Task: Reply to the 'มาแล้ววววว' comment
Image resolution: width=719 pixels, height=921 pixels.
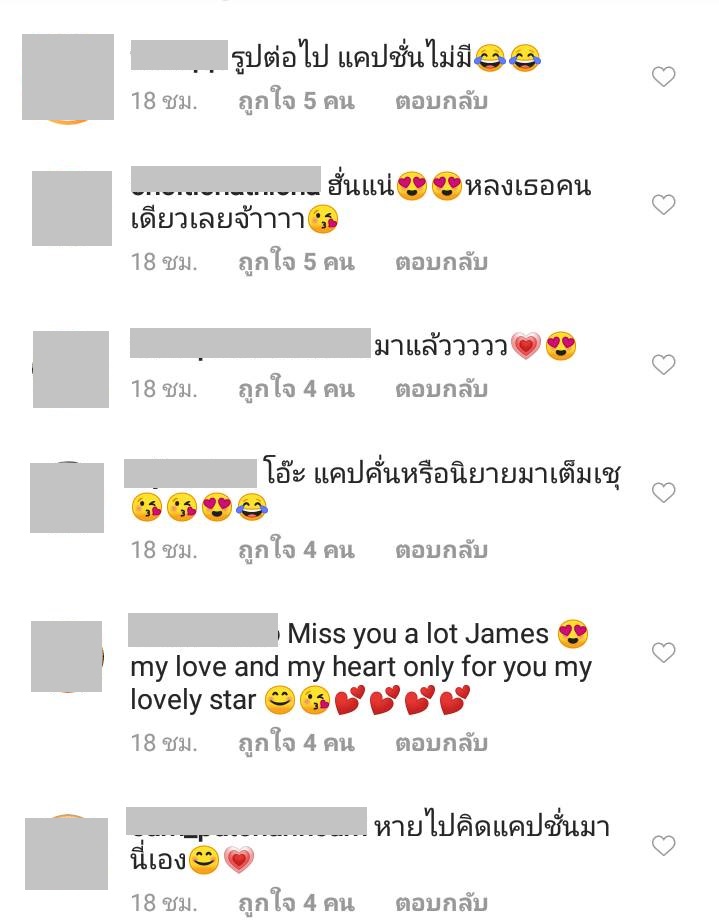Action: [441, 389]
